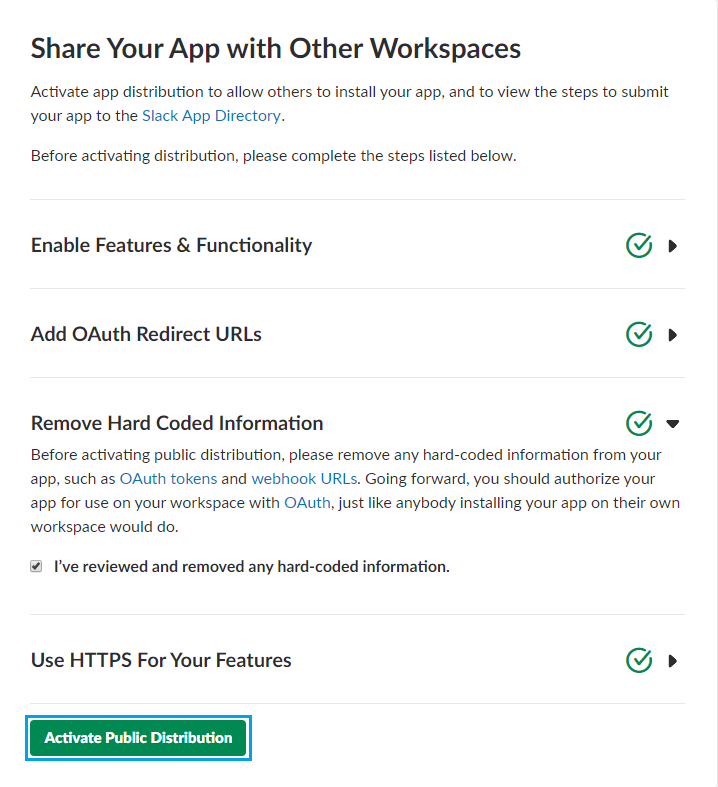Select the Use HTTPS For Your Features heading
Image resolution: width=718 pixels, height=787 pixels.
[x=161, y=660]
